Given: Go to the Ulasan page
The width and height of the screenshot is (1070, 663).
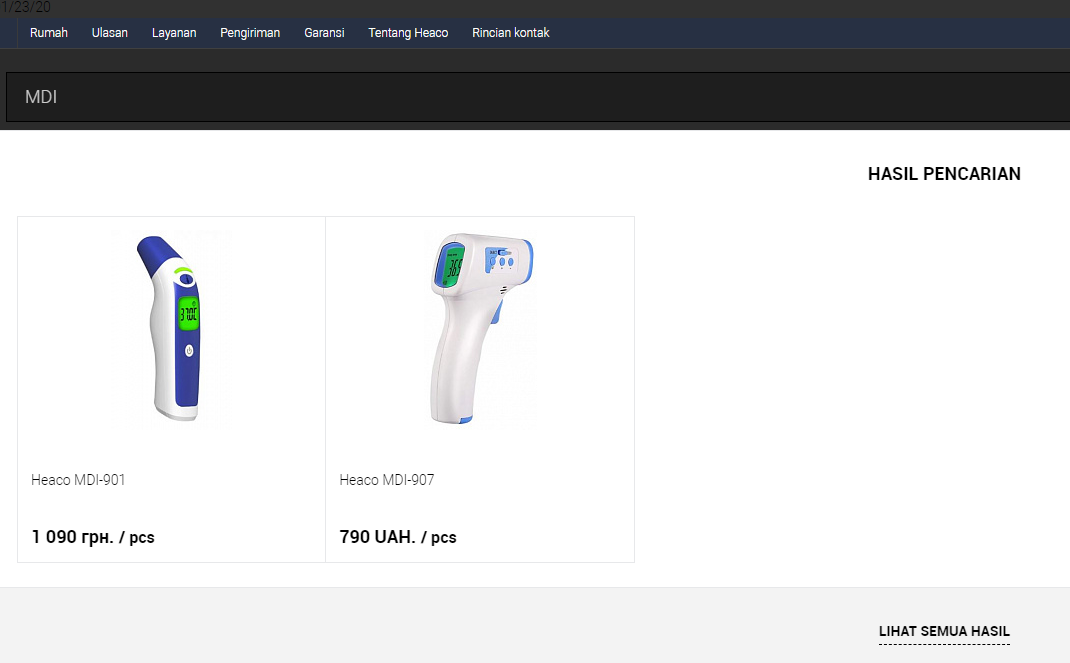Looking at the screenshot, I should 110,33.
